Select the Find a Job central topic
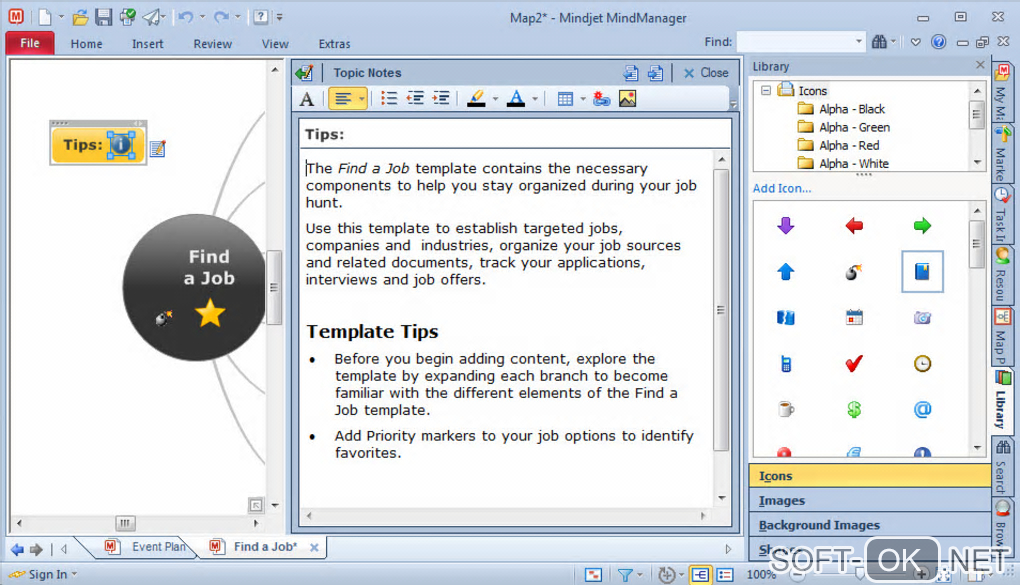 click(x=195, y=287)
